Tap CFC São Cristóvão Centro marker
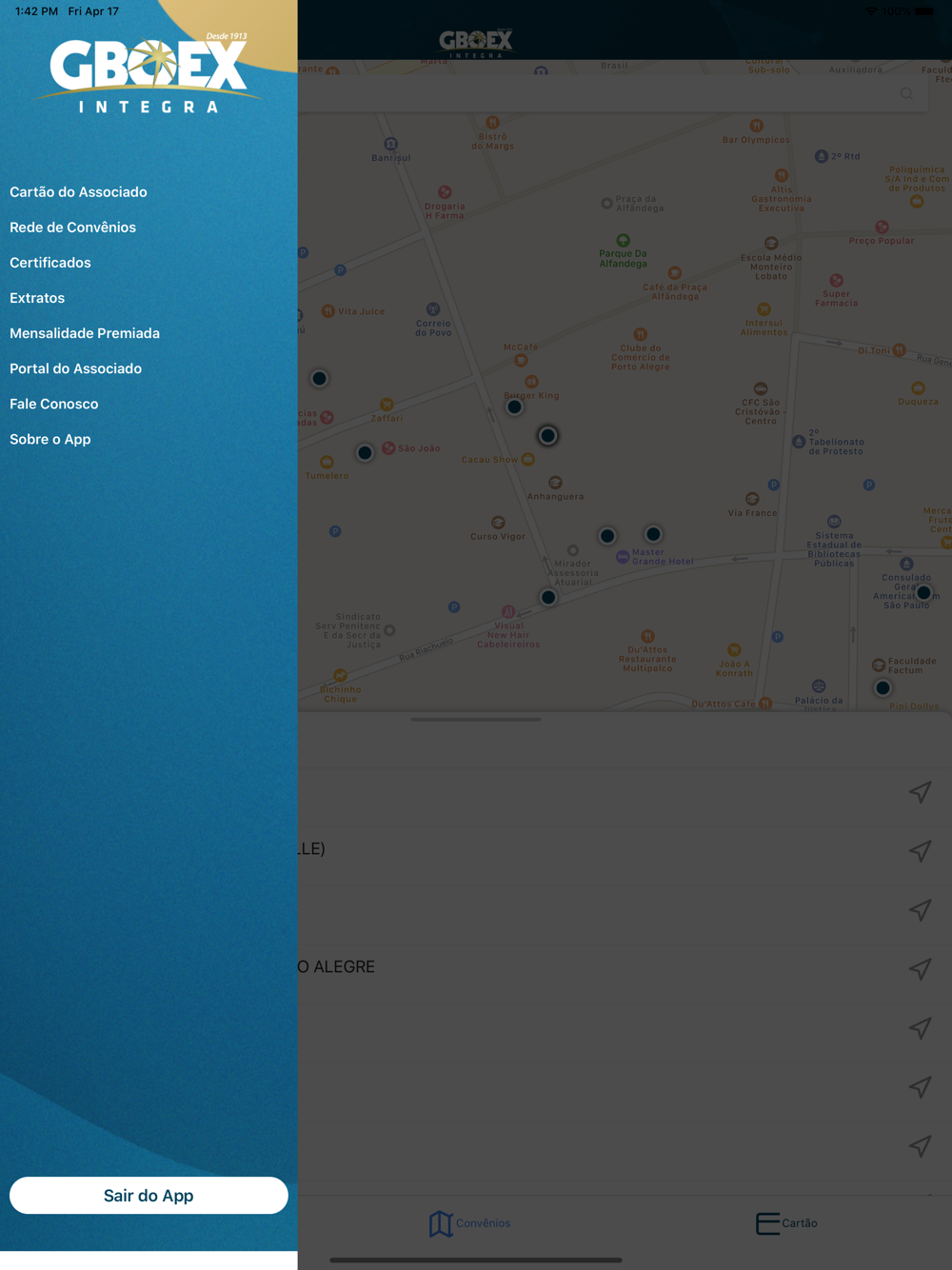952x1270 pixels. point(760,388)
